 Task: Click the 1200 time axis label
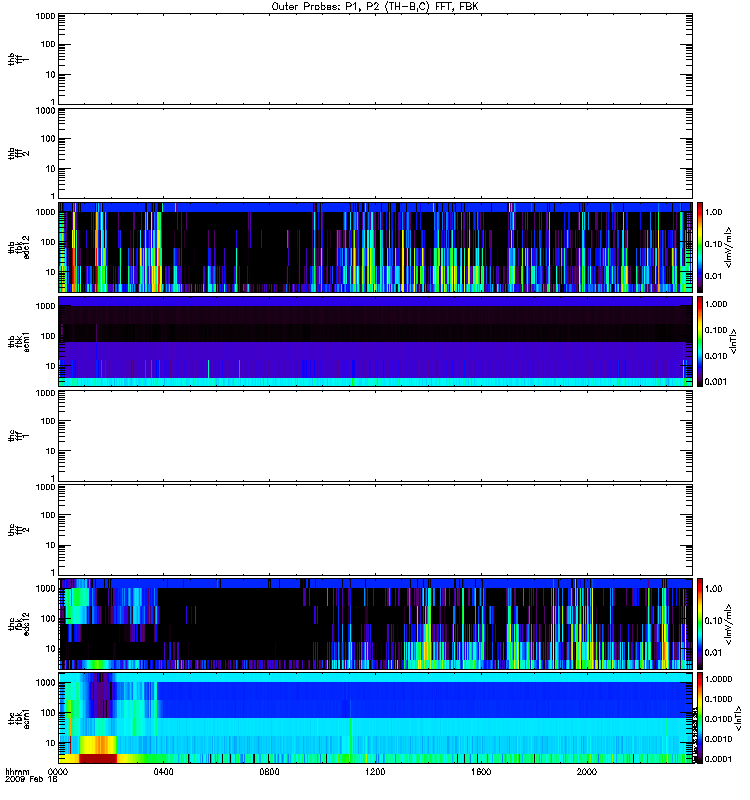click(376, 772)
